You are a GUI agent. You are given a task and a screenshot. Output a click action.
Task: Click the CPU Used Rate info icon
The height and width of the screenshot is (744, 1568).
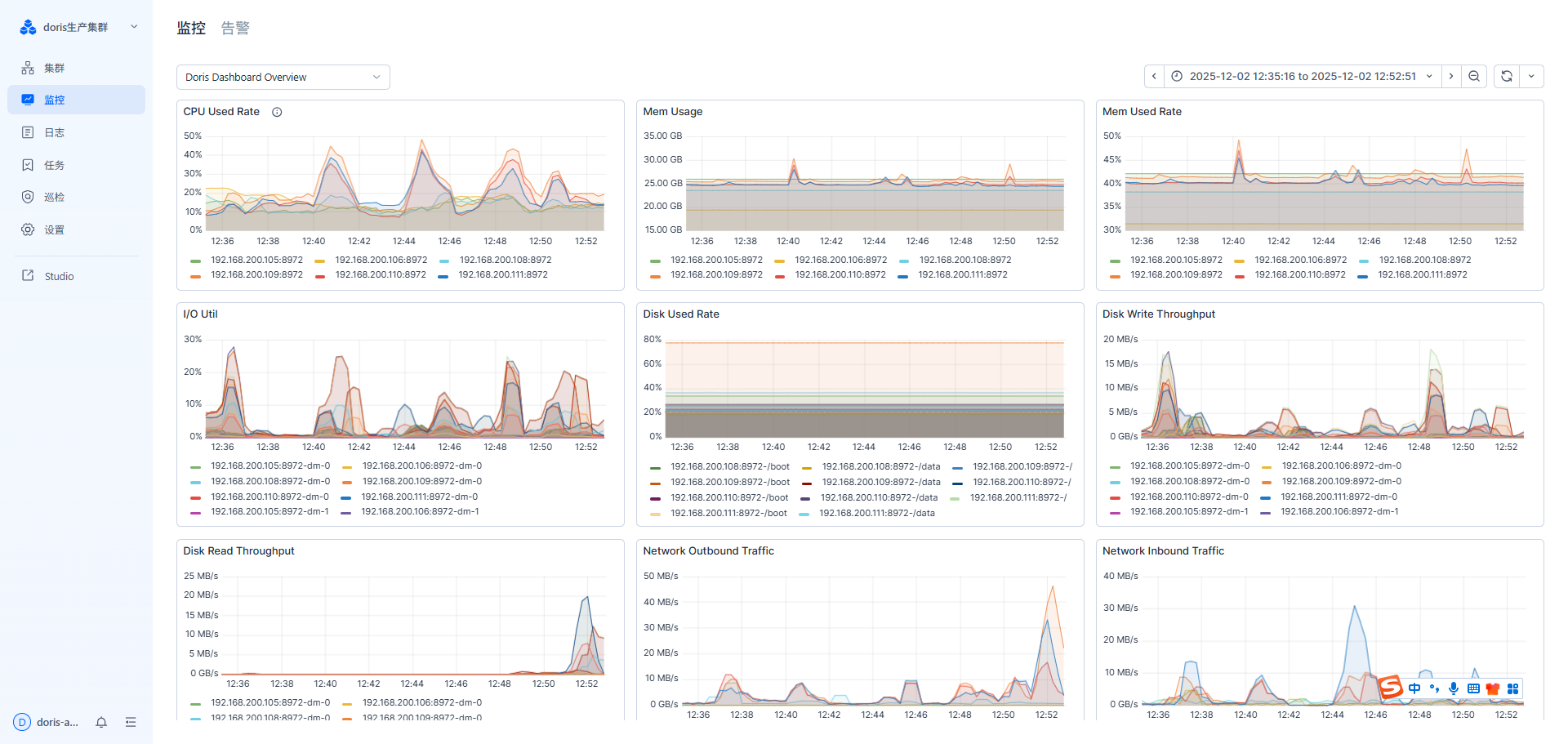click(x=277, y=112)
